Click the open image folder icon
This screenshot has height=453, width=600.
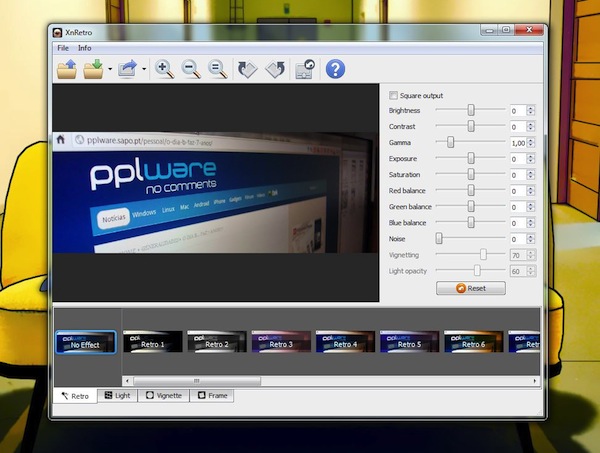point(67,69)
